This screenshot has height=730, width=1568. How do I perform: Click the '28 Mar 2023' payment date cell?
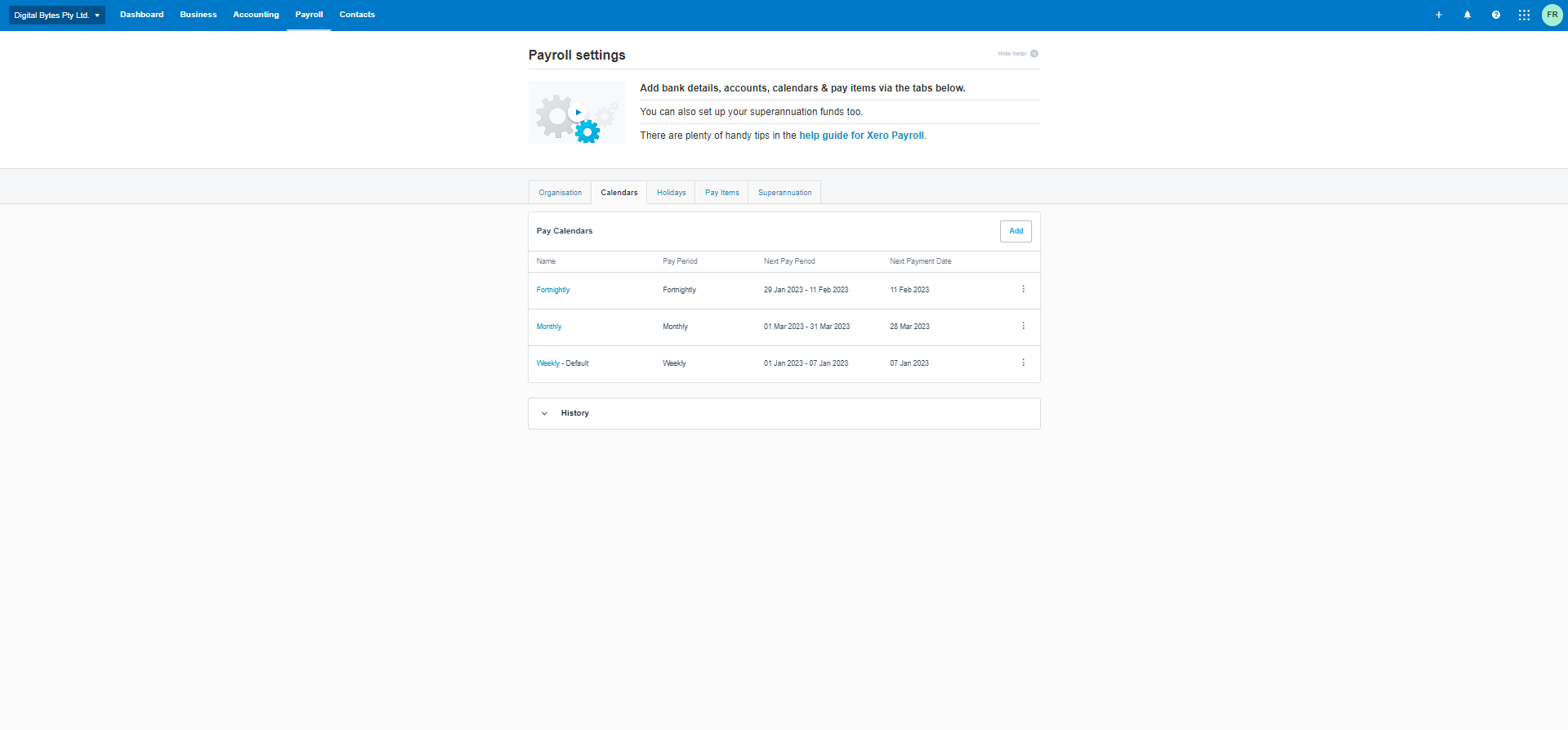point(909,327)
